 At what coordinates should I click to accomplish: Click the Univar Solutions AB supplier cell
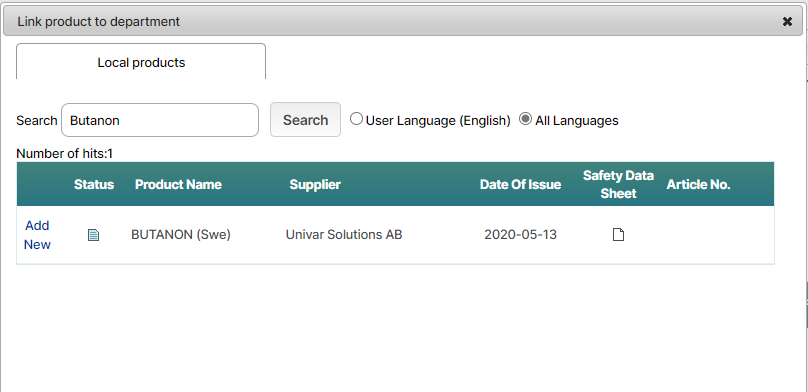point(344,235)
